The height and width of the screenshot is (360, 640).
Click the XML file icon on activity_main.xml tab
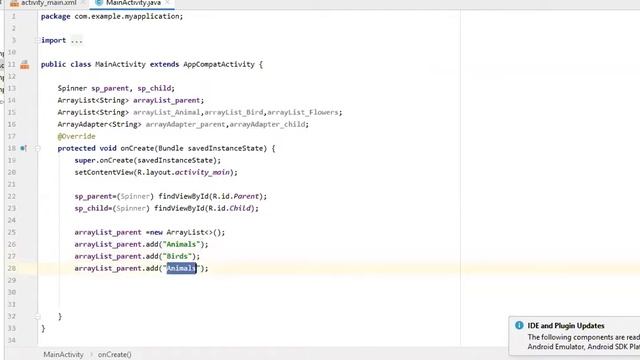coord(14,3)
